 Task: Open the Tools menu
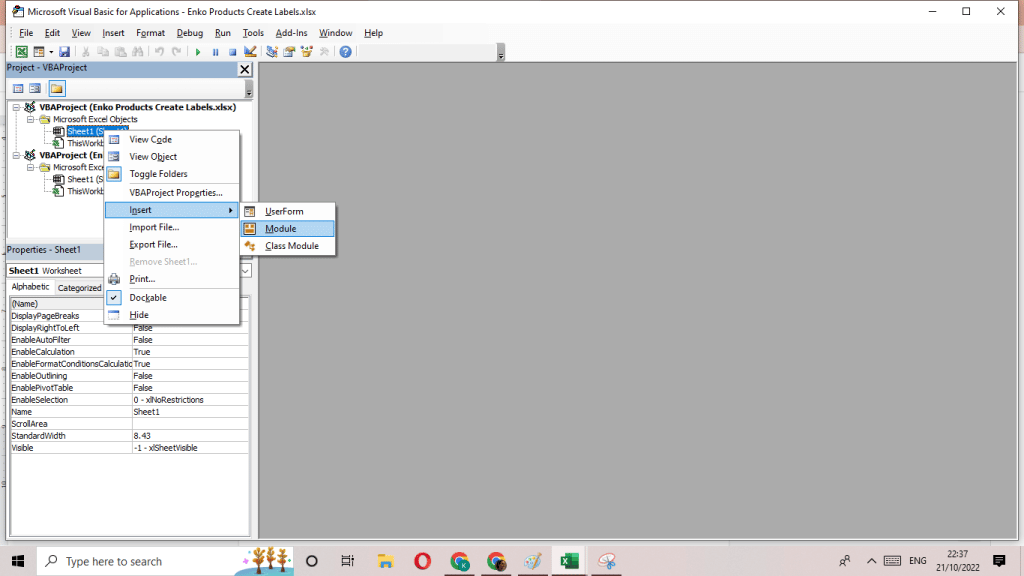coord(253,33)
